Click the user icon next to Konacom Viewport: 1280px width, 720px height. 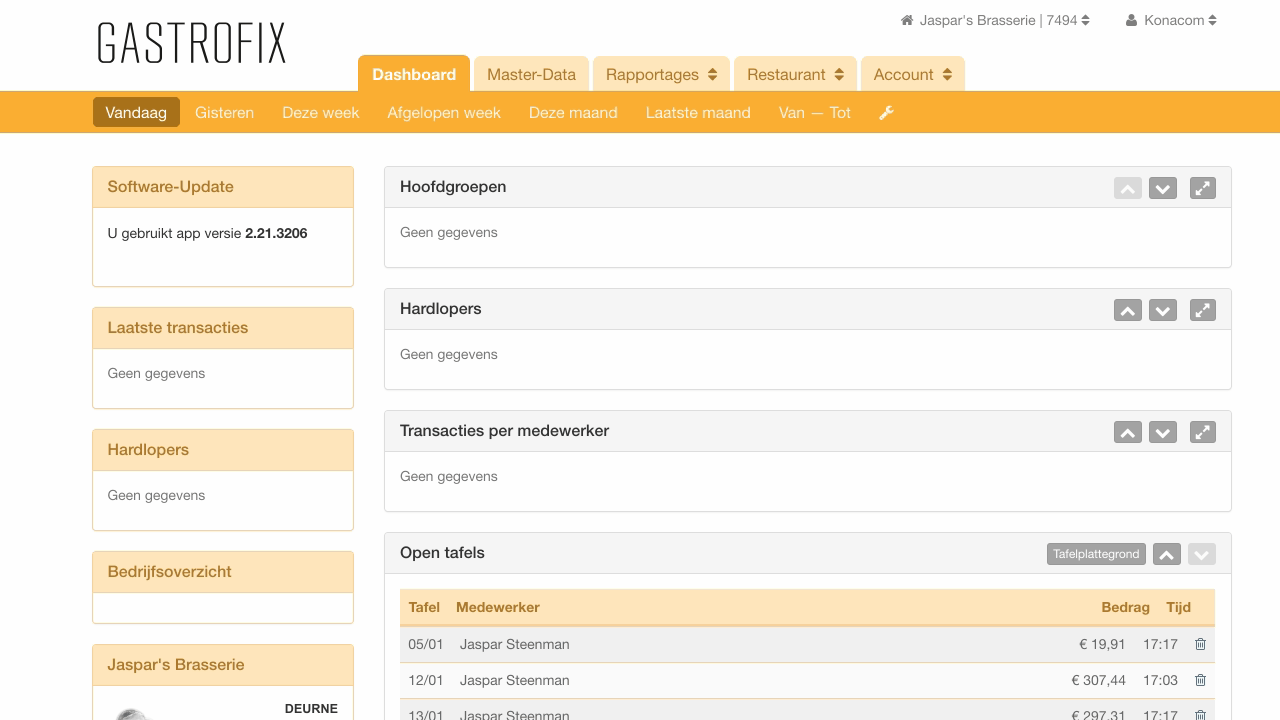(x=1130, y=19)
